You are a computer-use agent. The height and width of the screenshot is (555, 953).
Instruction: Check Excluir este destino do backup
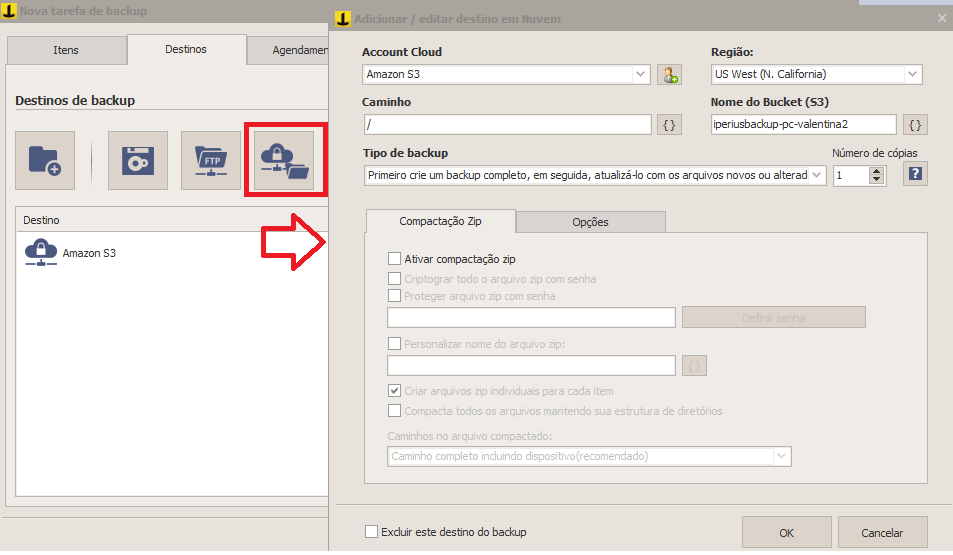[371, 532]
